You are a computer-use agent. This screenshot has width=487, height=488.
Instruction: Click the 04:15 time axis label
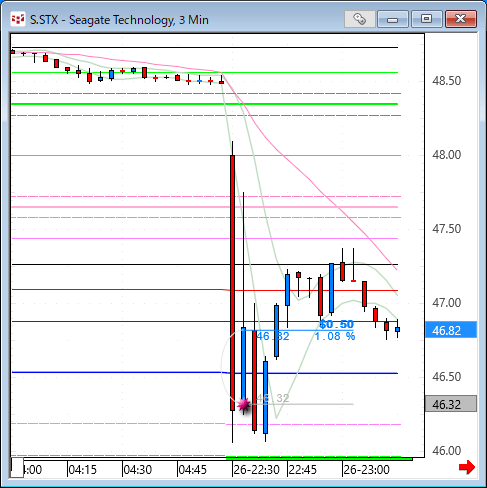tap(82, 470)
